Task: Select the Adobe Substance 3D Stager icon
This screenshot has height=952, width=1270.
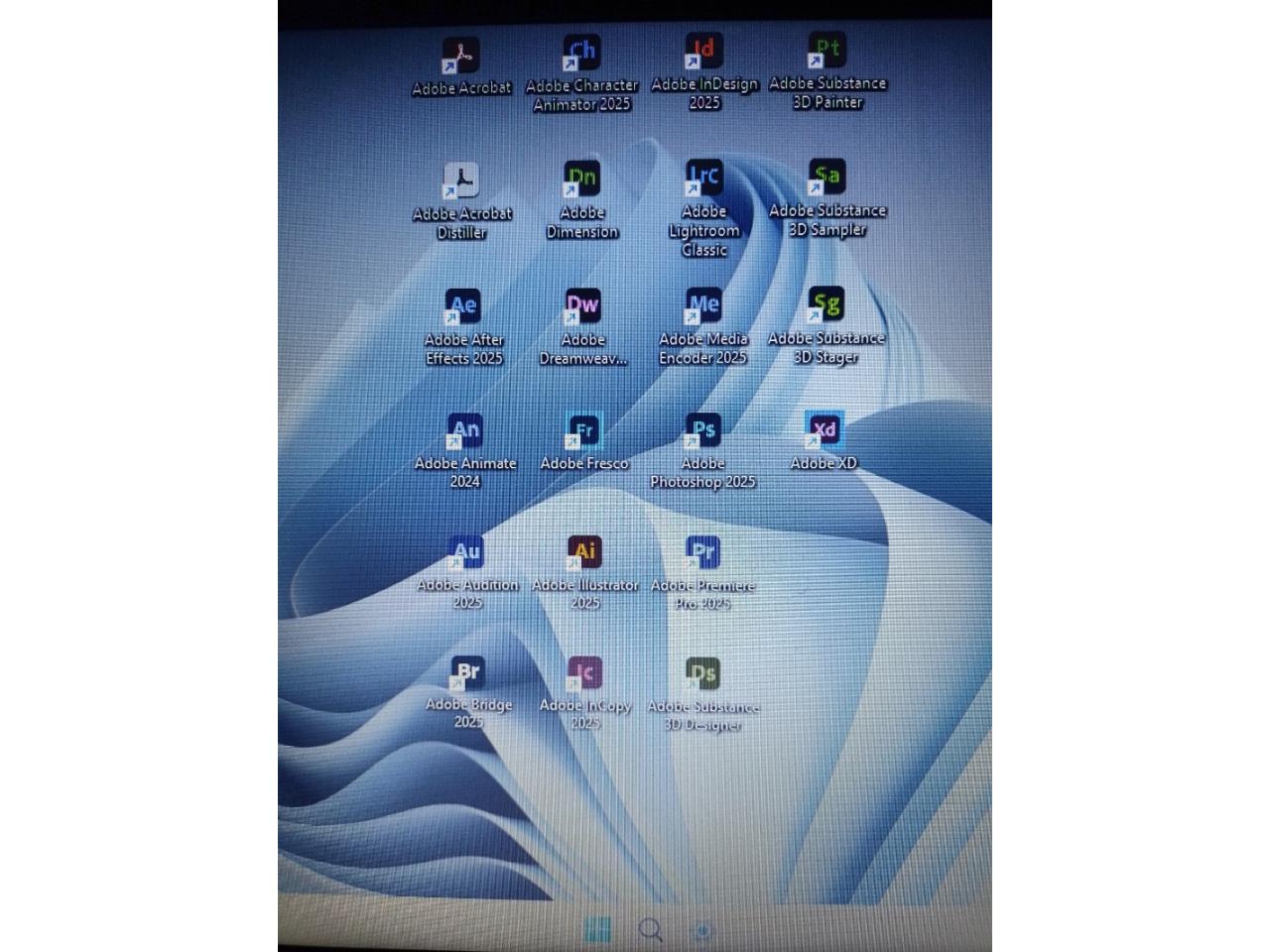Action: pyautogui.click(x=825, y=304)
